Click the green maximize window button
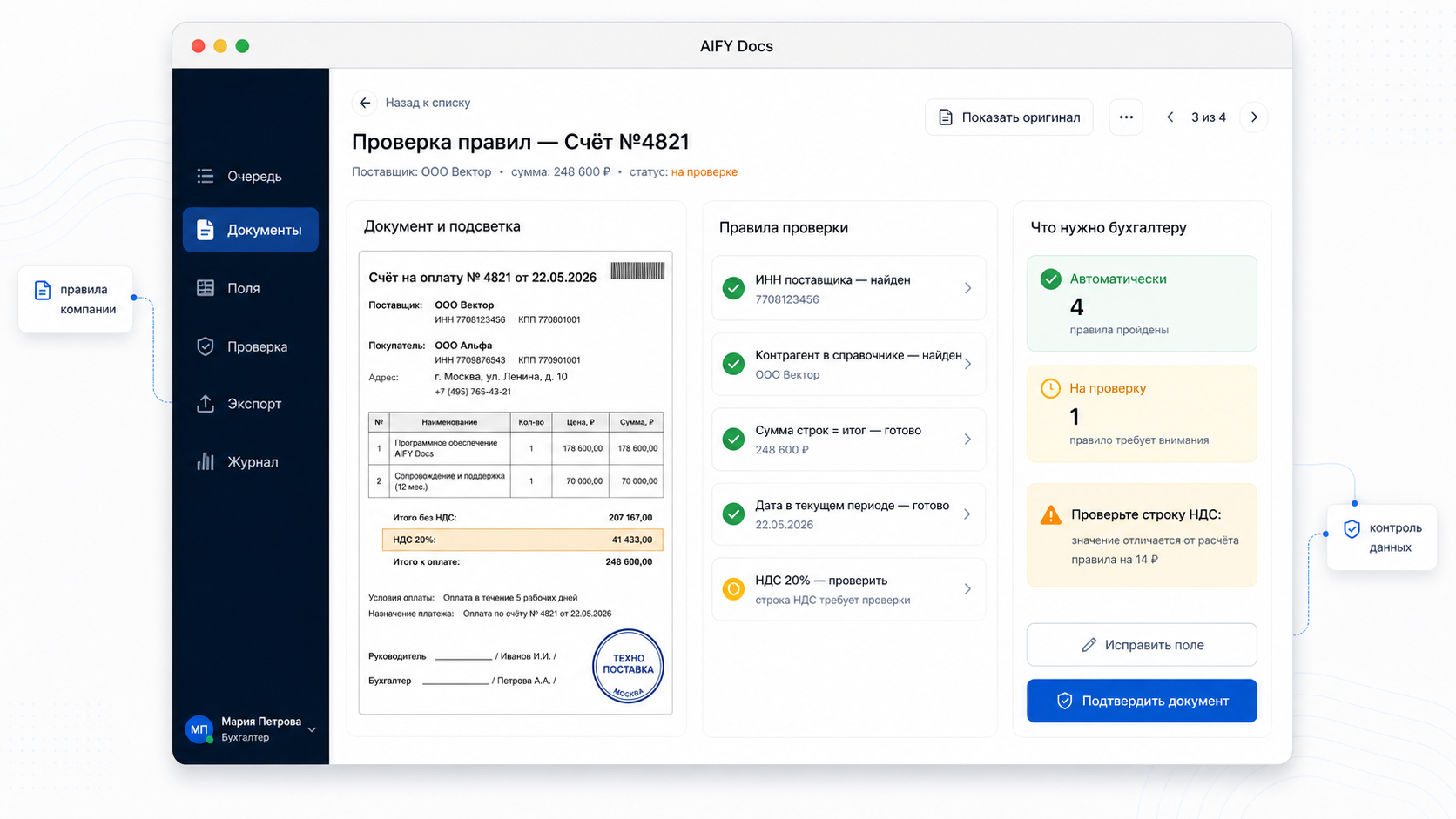The image size is (1456, 819). [x=243, y=46]
